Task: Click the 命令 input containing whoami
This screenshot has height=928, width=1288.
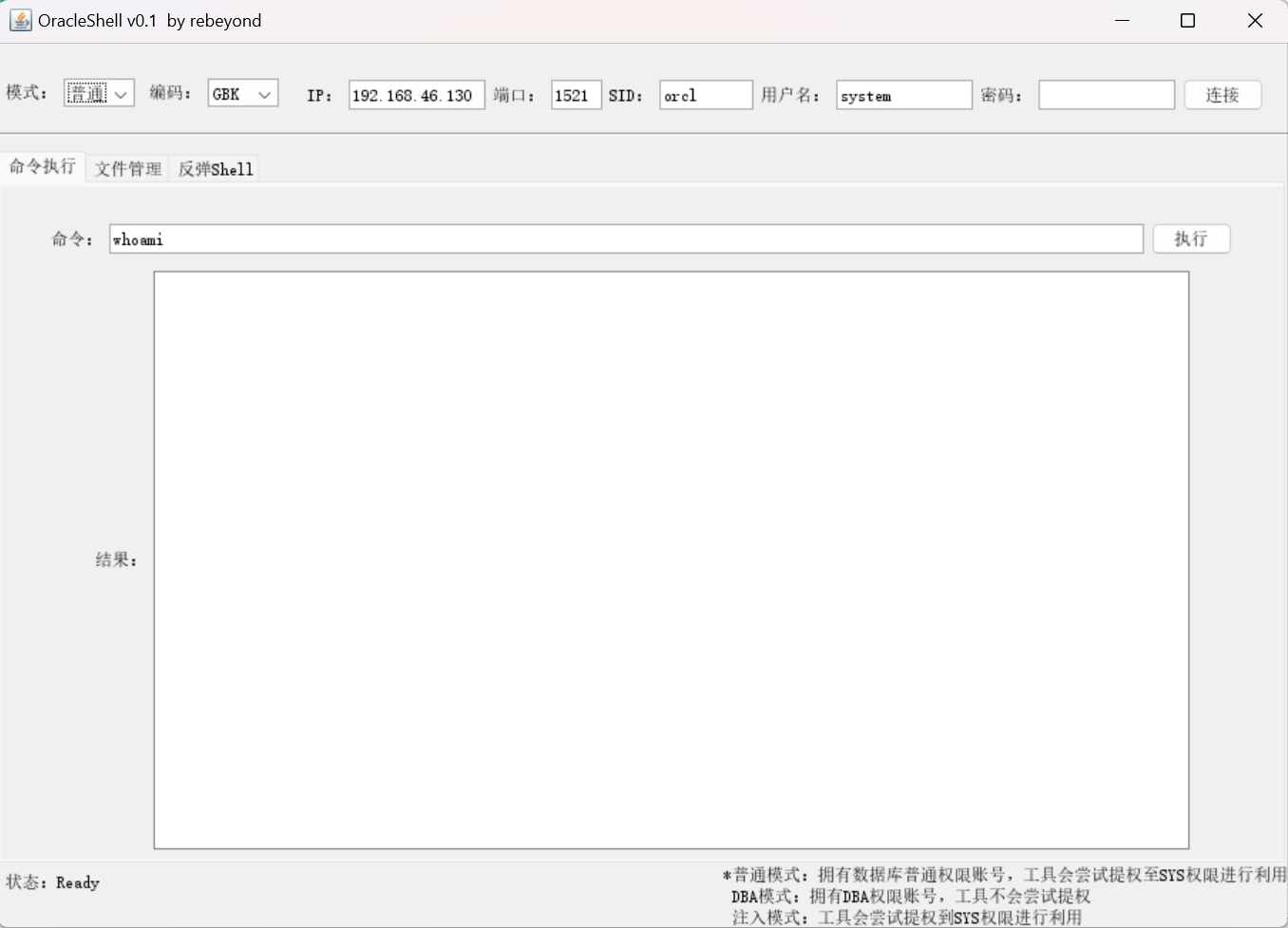Action: pos(625,239)
